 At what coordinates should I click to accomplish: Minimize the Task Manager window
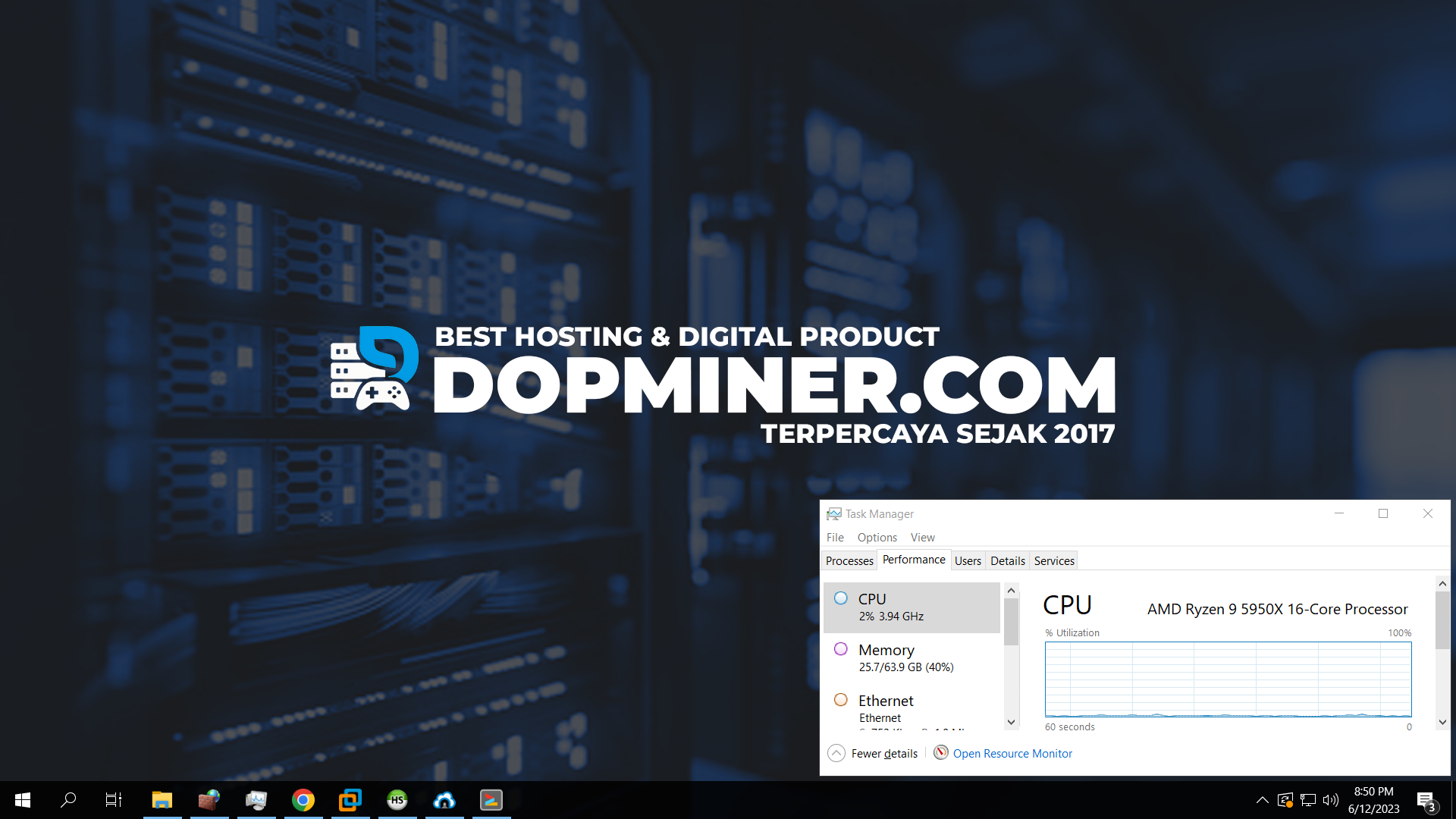click(x=1339, y=513)
